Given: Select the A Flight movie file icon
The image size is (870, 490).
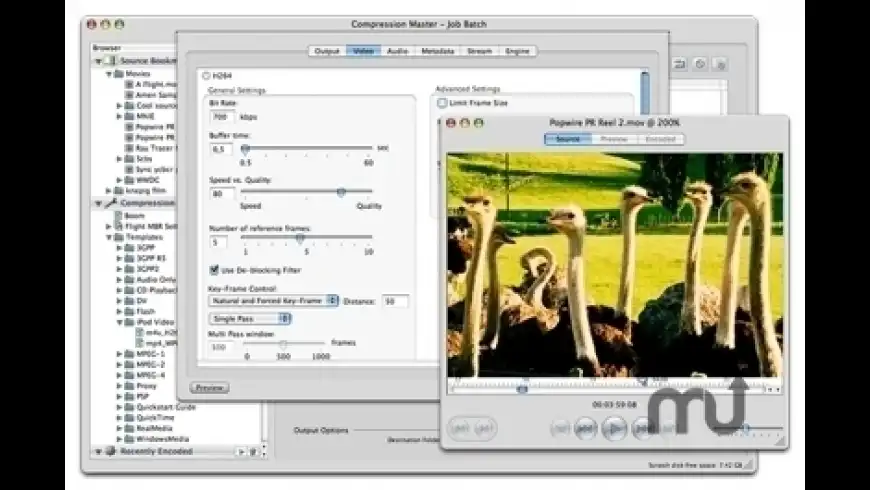Looking at the screenshot, I should [129, 84].
